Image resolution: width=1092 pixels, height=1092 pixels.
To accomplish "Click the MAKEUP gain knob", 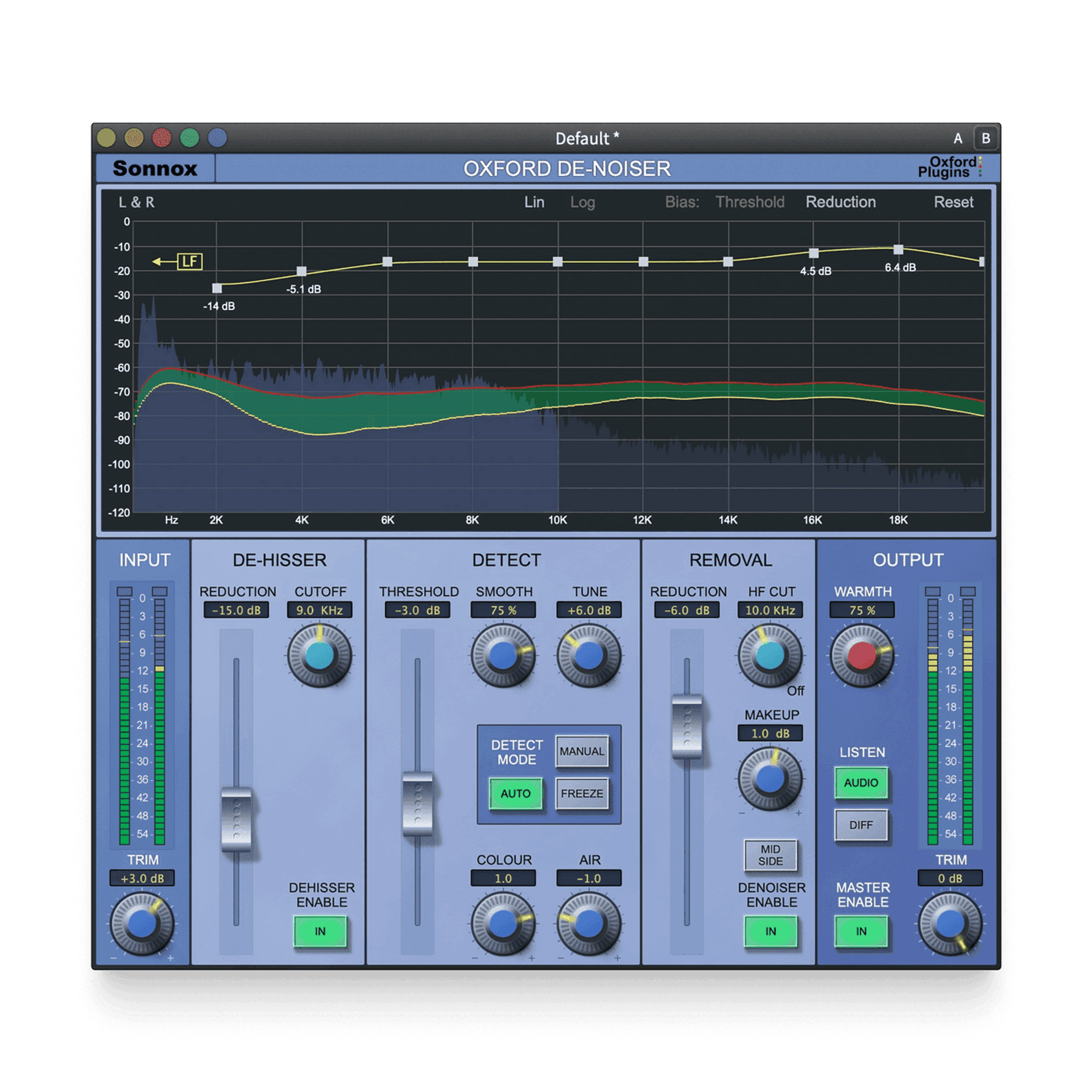I will tap(770, 779).
